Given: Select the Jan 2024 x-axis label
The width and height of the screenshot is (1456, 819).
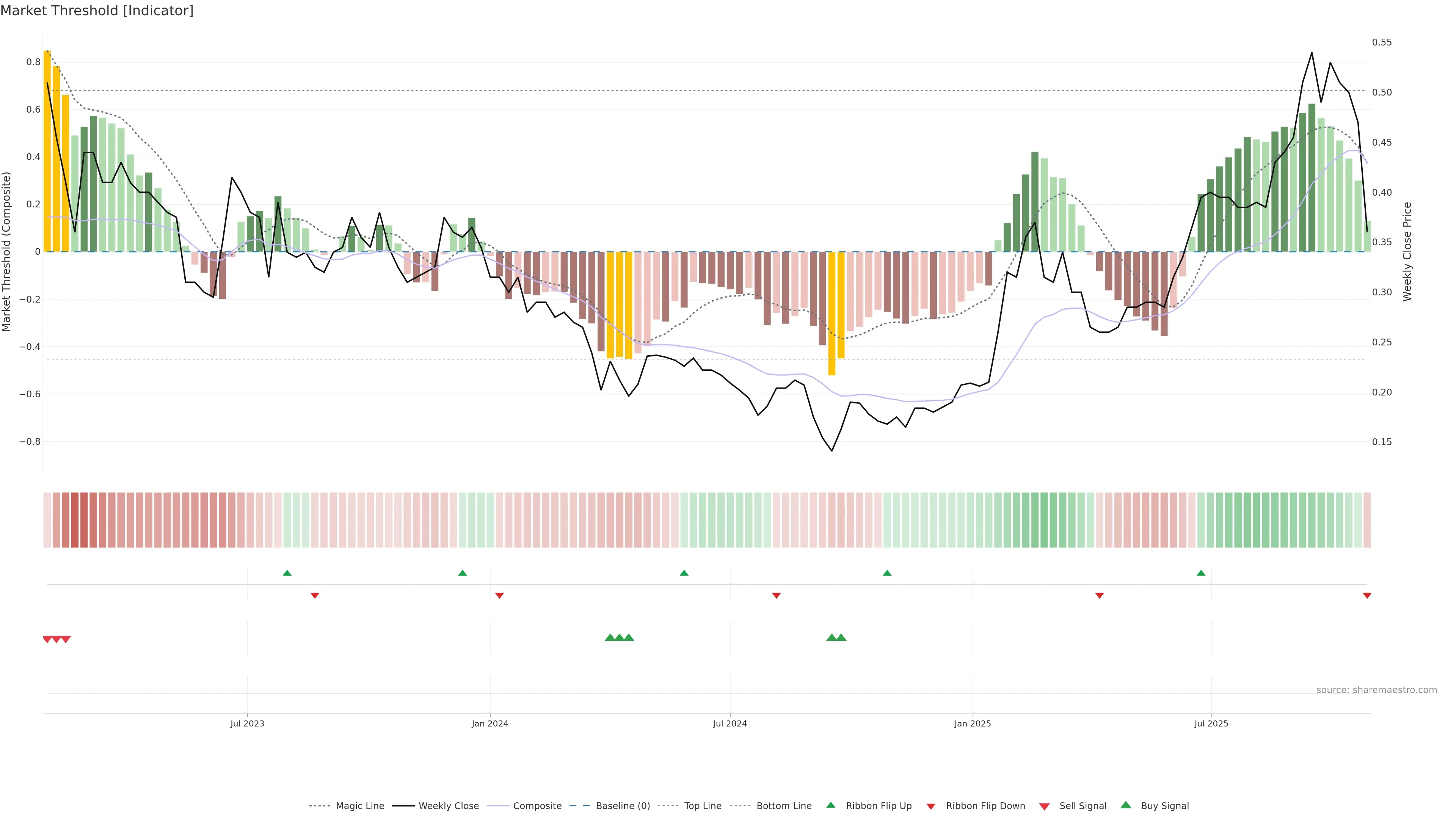Looking at the screenshot, I should click(x=490, y=723).
